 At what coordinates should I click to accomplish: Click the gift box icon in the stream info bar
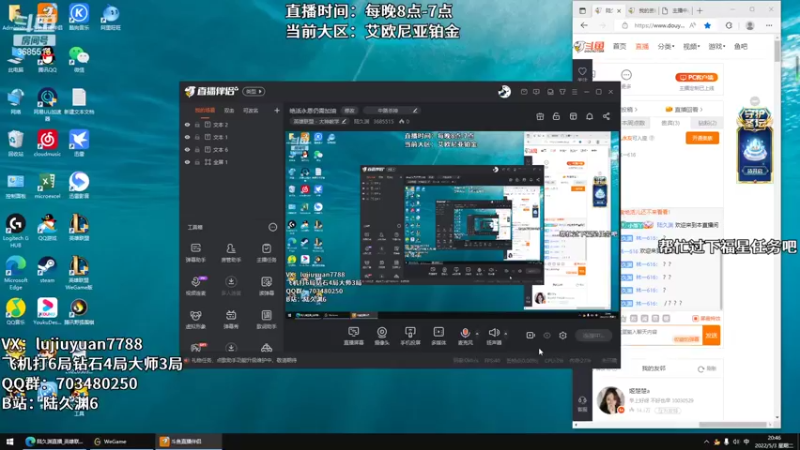pyautogui.click(x=540, y=116)
